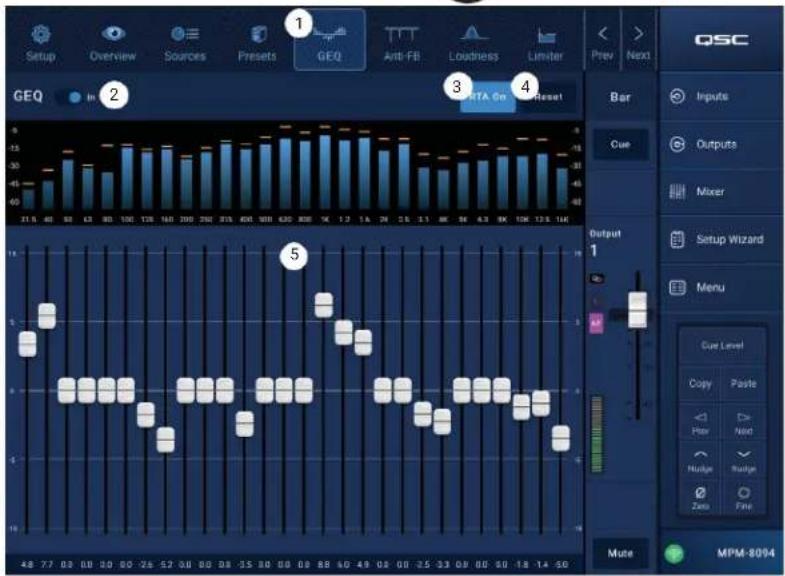Select the 10K fader showing -1.8

point(521,407)
